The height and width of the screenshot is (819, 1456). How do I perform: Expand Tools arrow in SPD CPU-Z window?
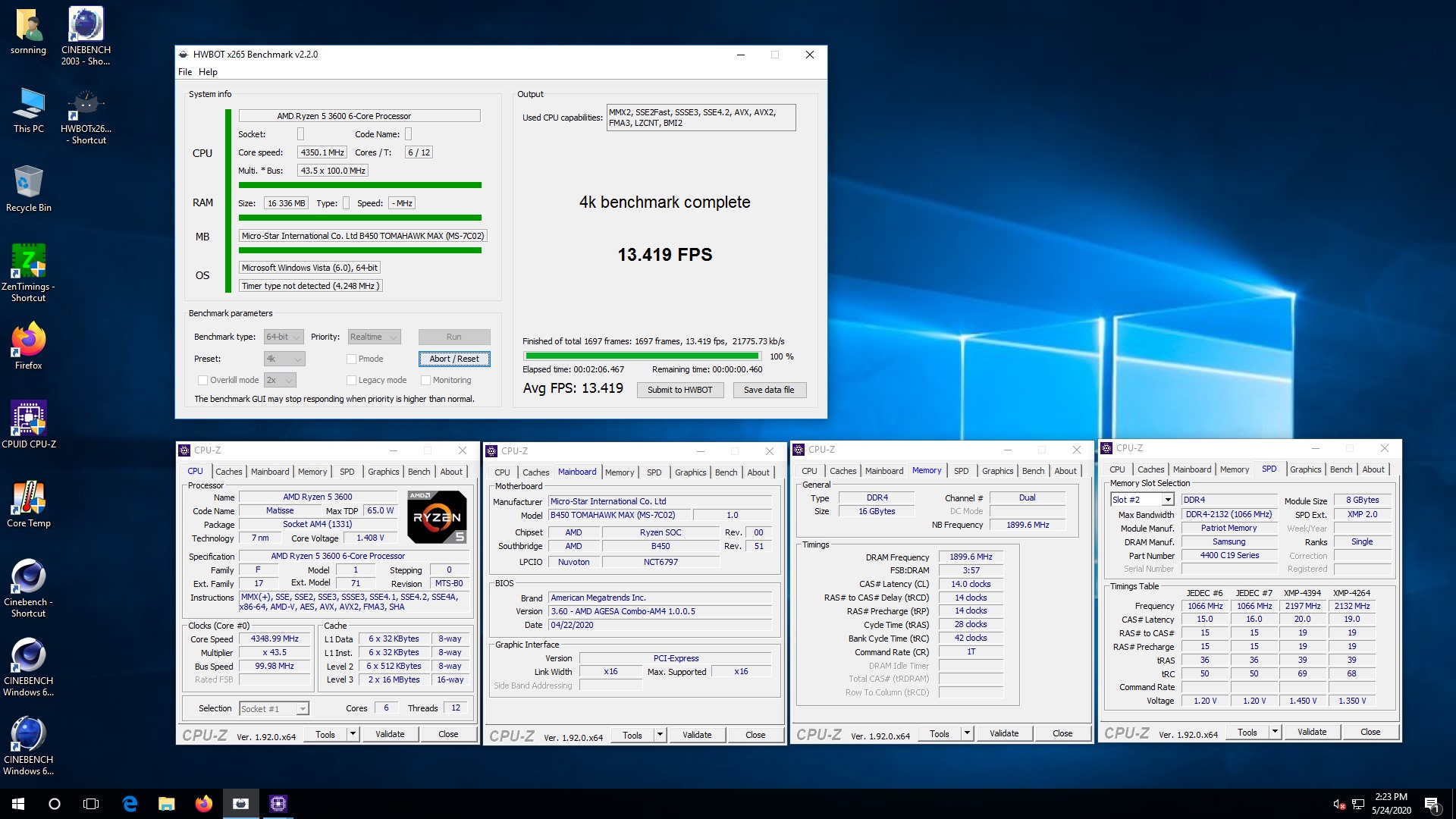click(x=1275, y=732)
